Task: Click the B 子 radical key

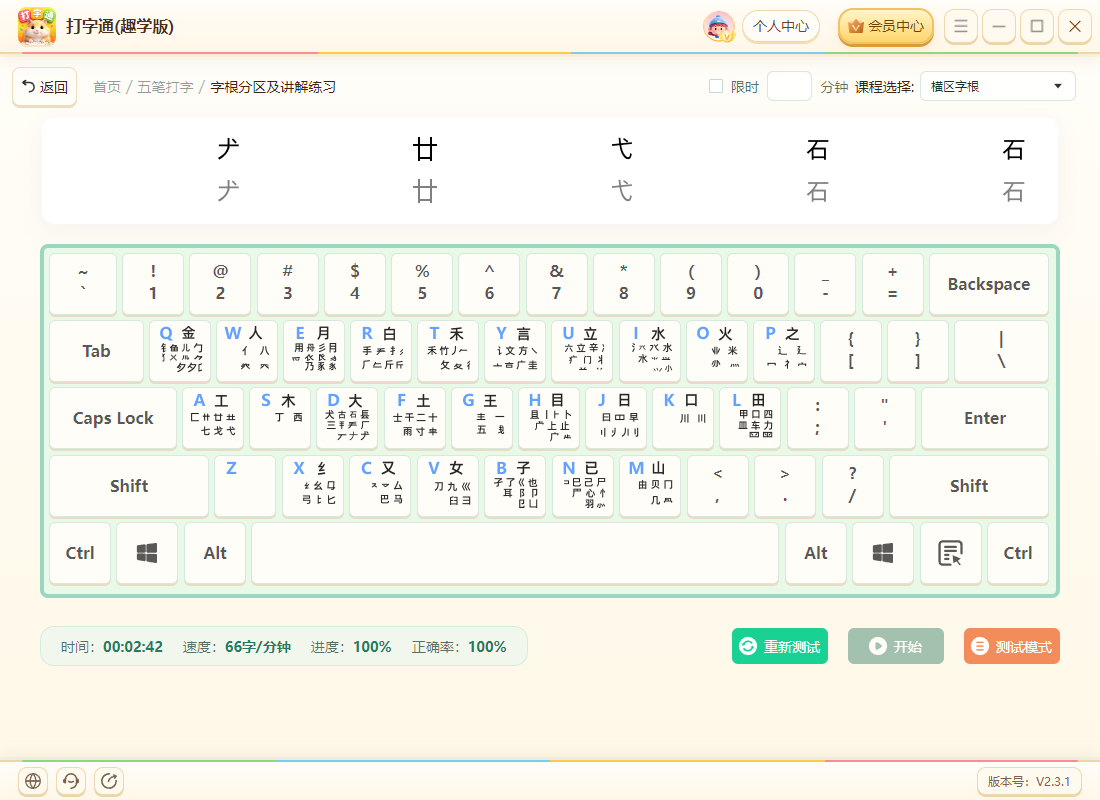Action: tap(515, 486)
